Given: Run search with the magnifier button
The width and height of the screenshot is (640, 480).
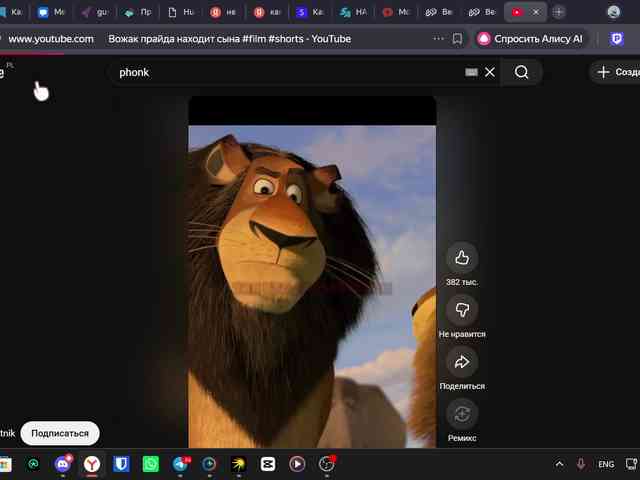Looking at the screenshot, I should [521, 72].
